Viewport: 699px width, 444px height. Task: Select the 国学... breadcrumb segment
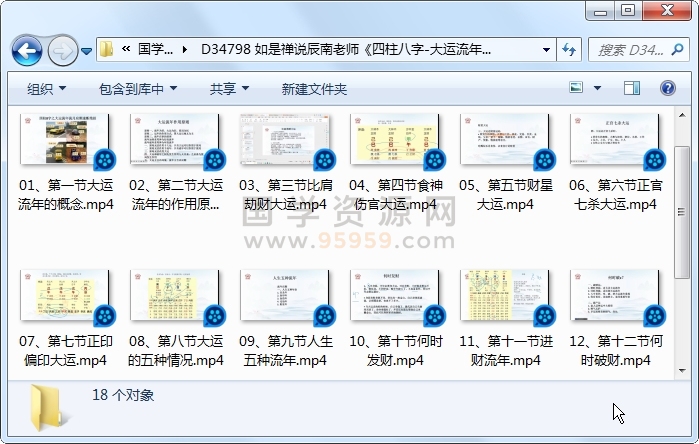tap(155, 49)
